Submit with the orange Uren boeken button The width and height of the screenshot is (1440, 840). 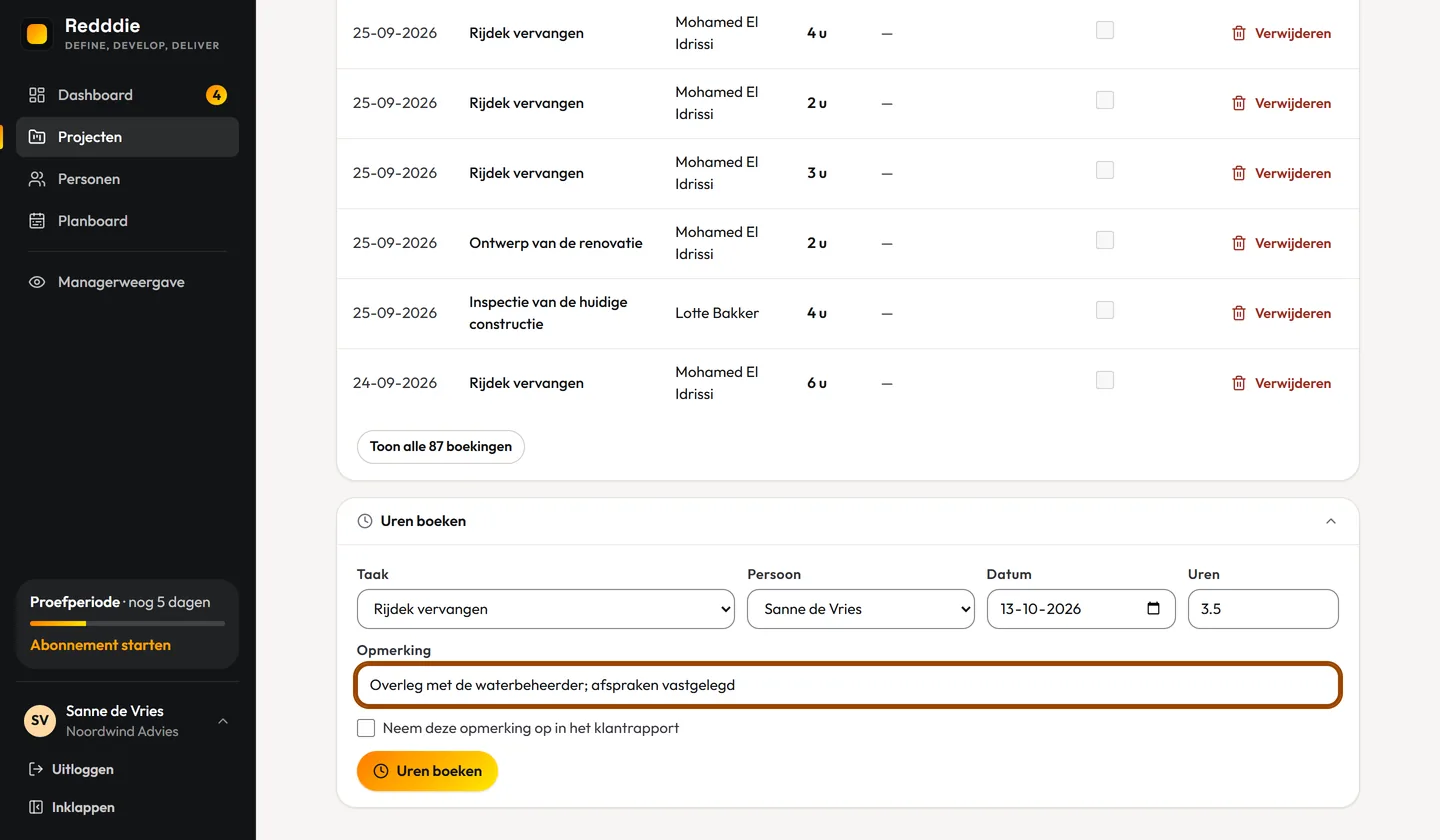point(427,771)
